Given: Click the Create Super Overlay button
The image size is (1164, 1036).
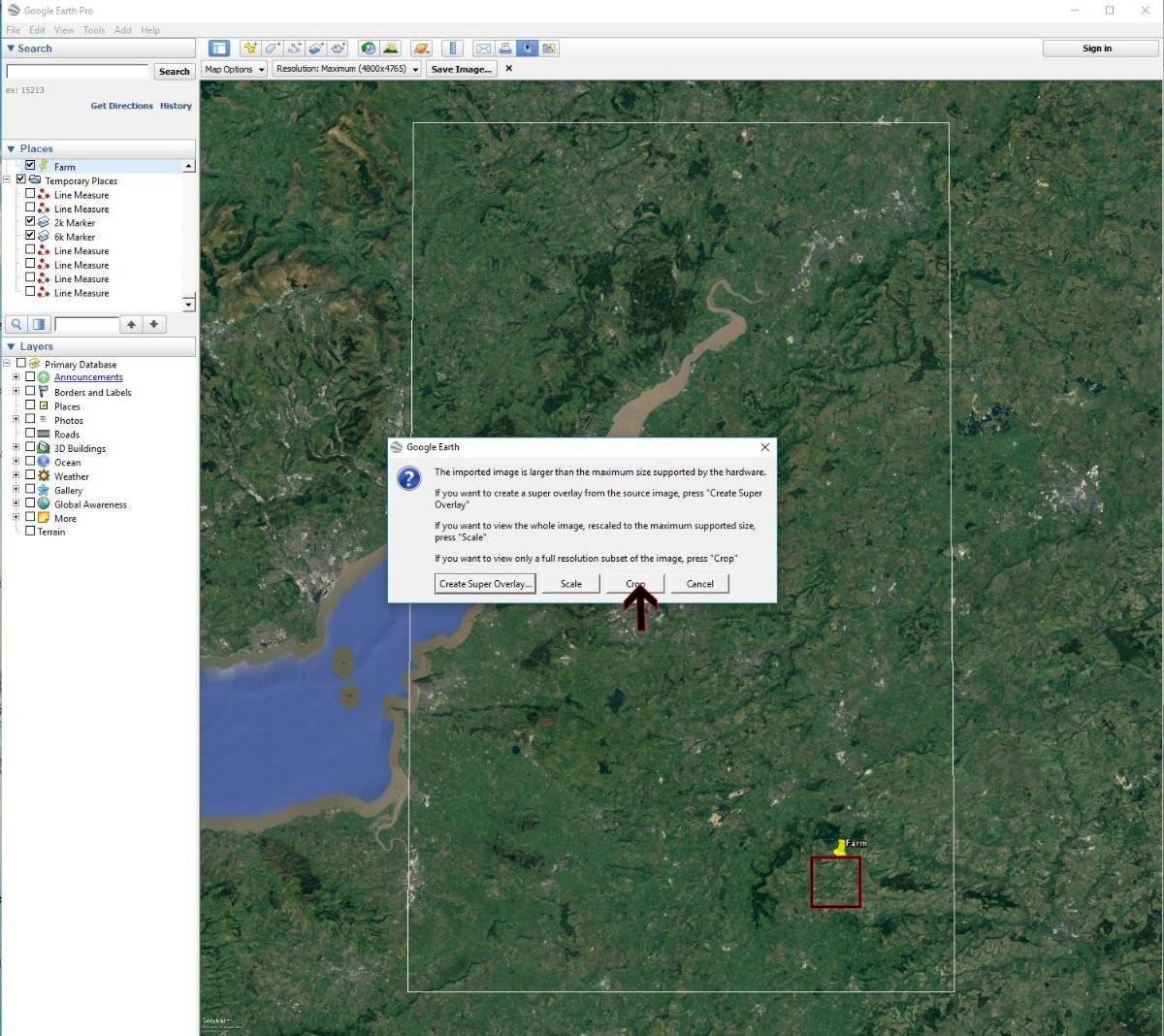Looking at the screenshot, I should 484,584.
